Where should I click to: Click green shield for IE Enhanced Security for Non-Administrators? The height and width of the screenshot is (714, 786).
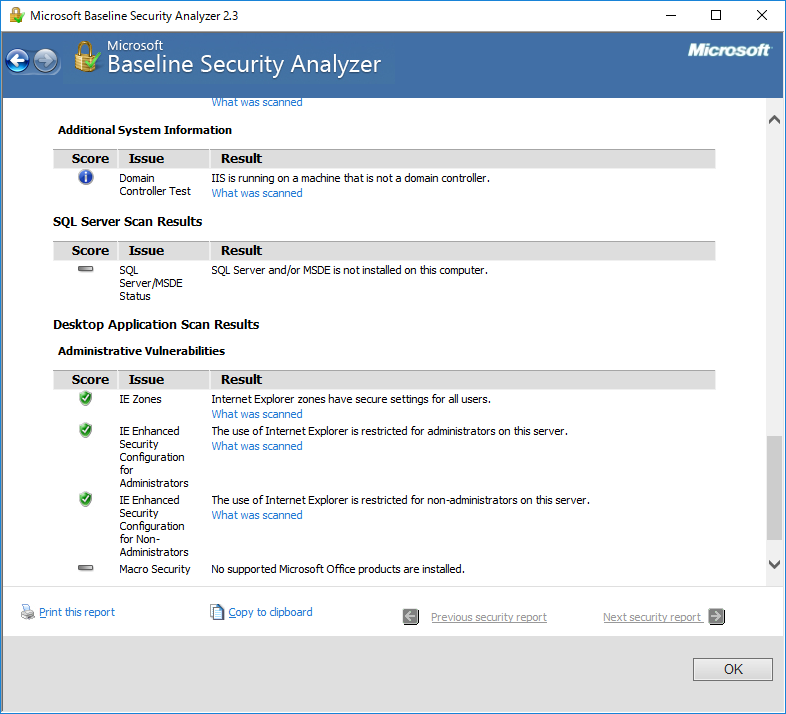point(86,499)
